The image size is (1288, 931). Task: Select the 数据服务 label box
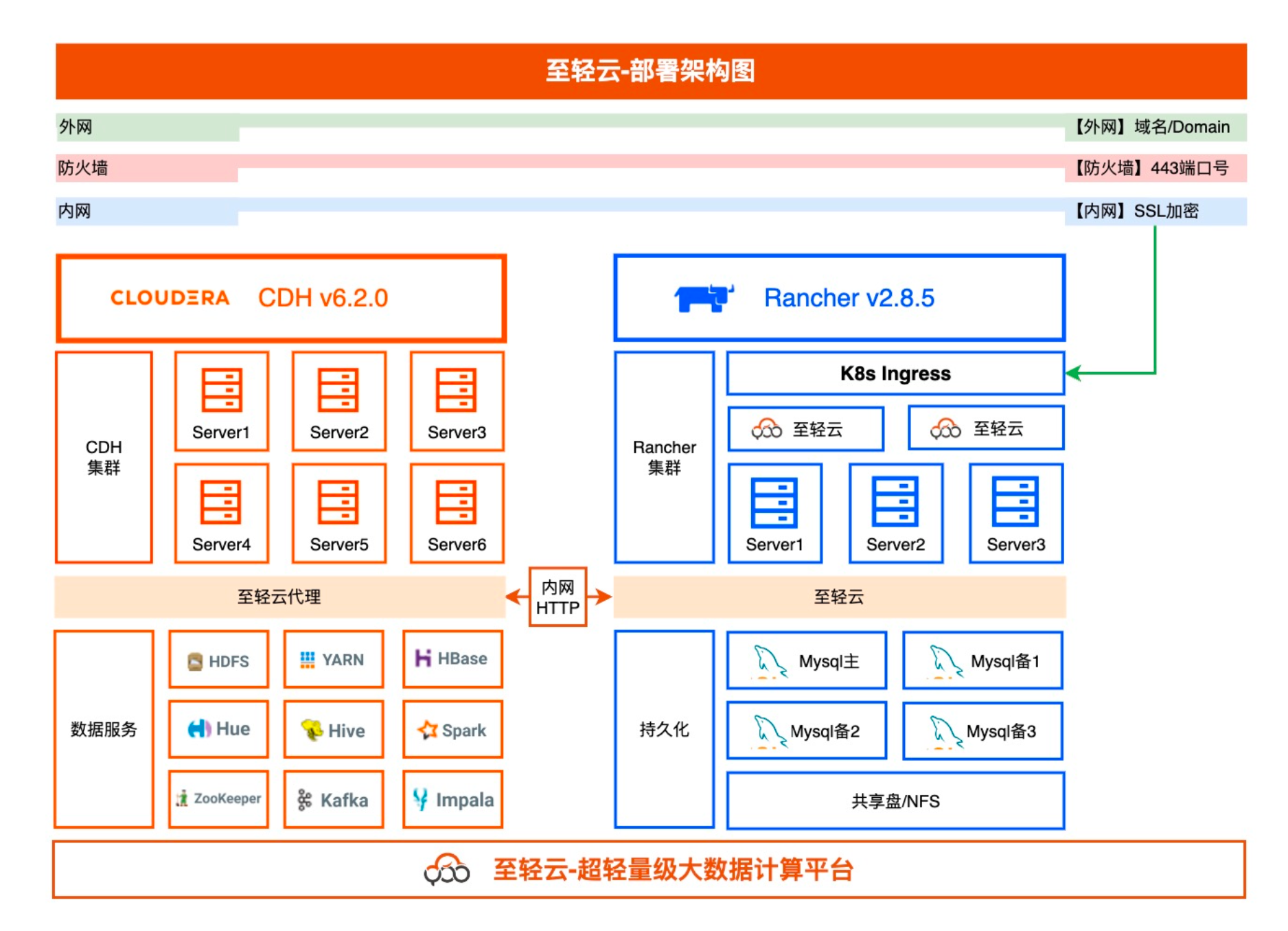(104, 729)
